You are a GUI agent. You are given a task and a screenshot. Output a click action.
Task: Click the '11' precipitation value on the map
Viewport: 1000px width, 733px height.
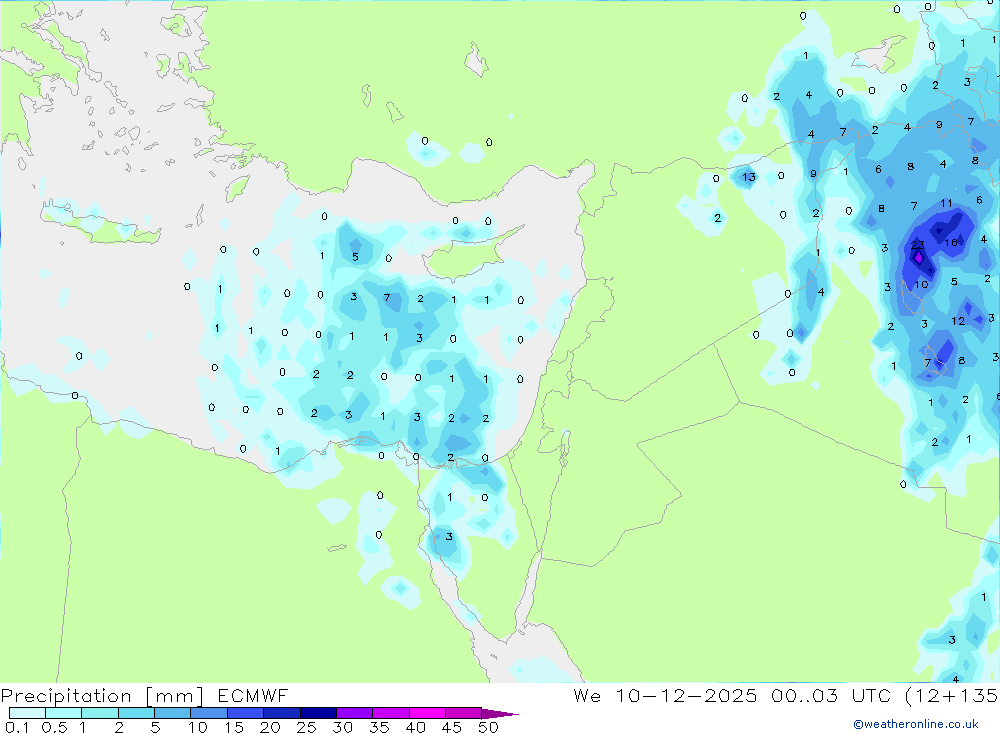pos(946,204)
